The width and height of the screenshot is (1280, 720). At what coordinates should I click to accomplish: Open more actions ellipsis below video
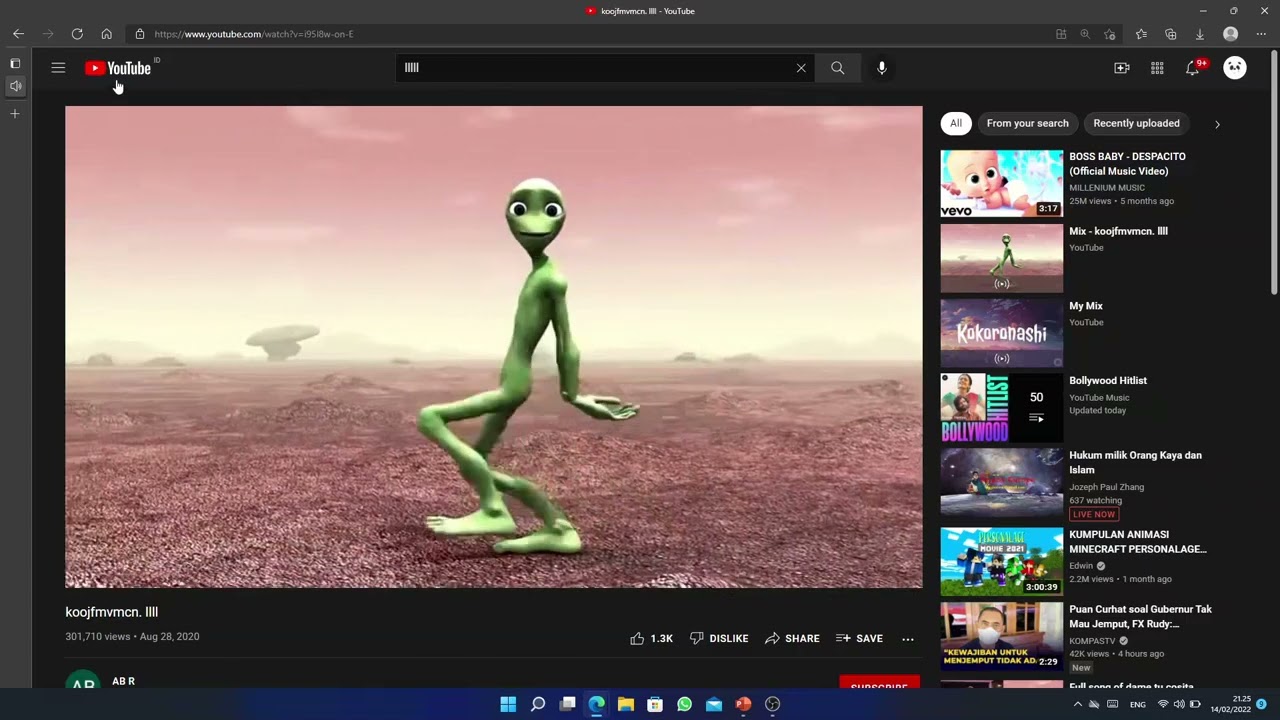tap(908, 638)
